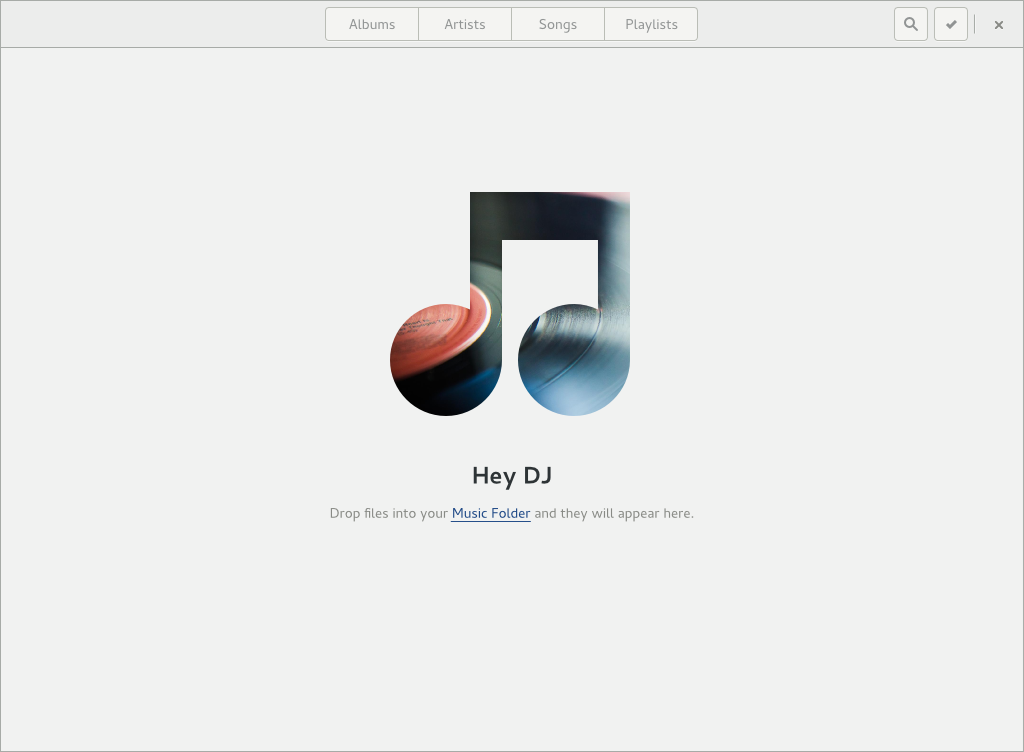
Task: Toggle selection mode checkmark button
Action: [x=951, y=24]
